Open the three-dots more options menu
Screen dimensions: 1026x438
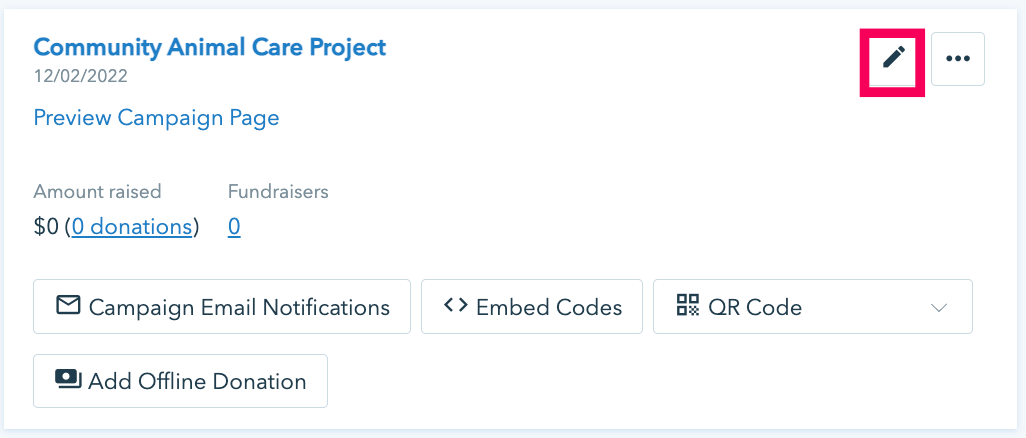(x=958, y=58)
